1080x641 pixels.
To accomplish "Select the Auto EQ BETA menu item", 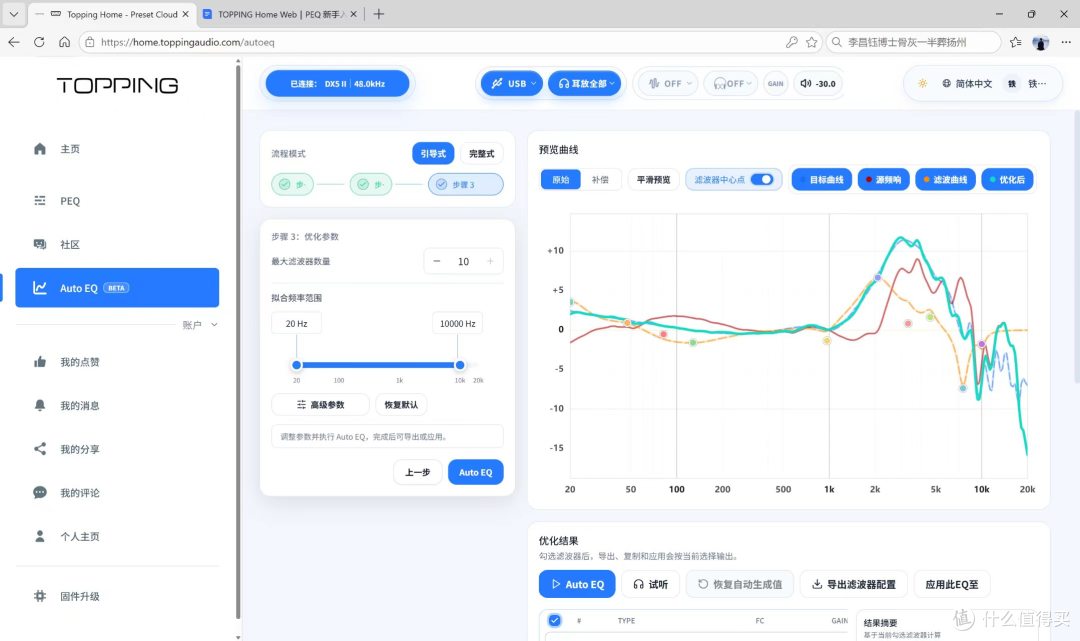I will coord(117,288).
